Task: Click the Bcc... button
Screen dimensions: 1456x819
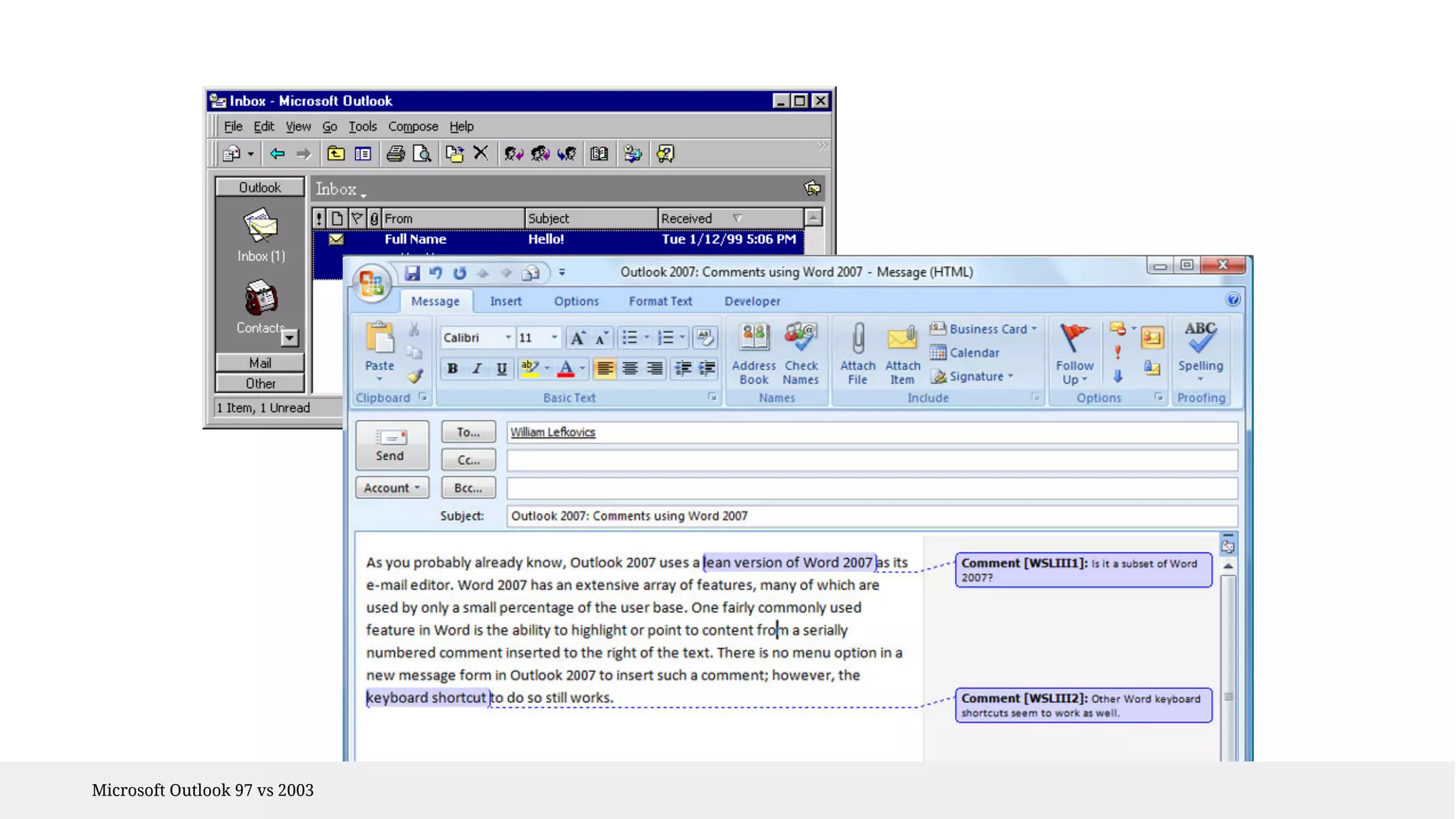Action: click(x=469, y=488)
